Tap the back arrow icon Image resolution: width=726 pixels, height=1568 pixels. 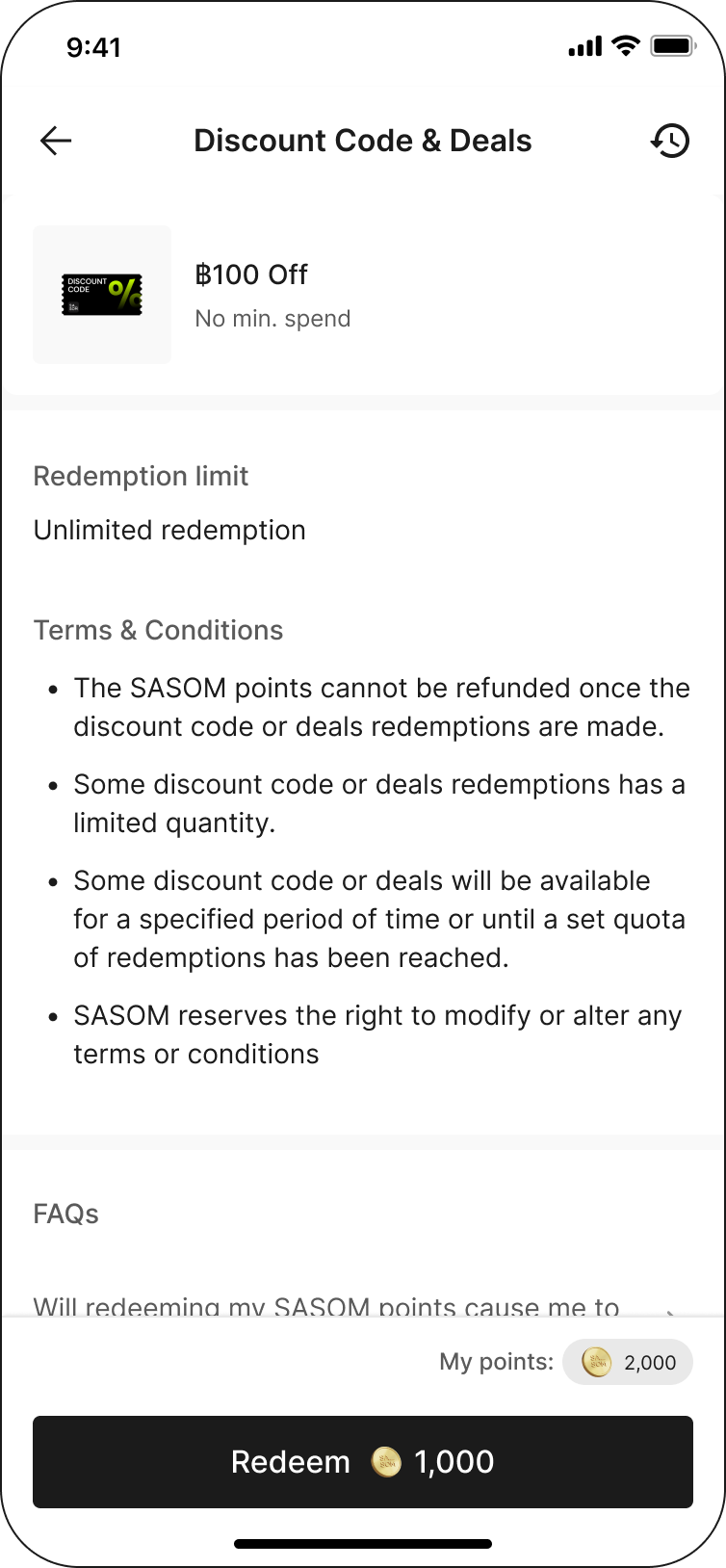point(56,141)
